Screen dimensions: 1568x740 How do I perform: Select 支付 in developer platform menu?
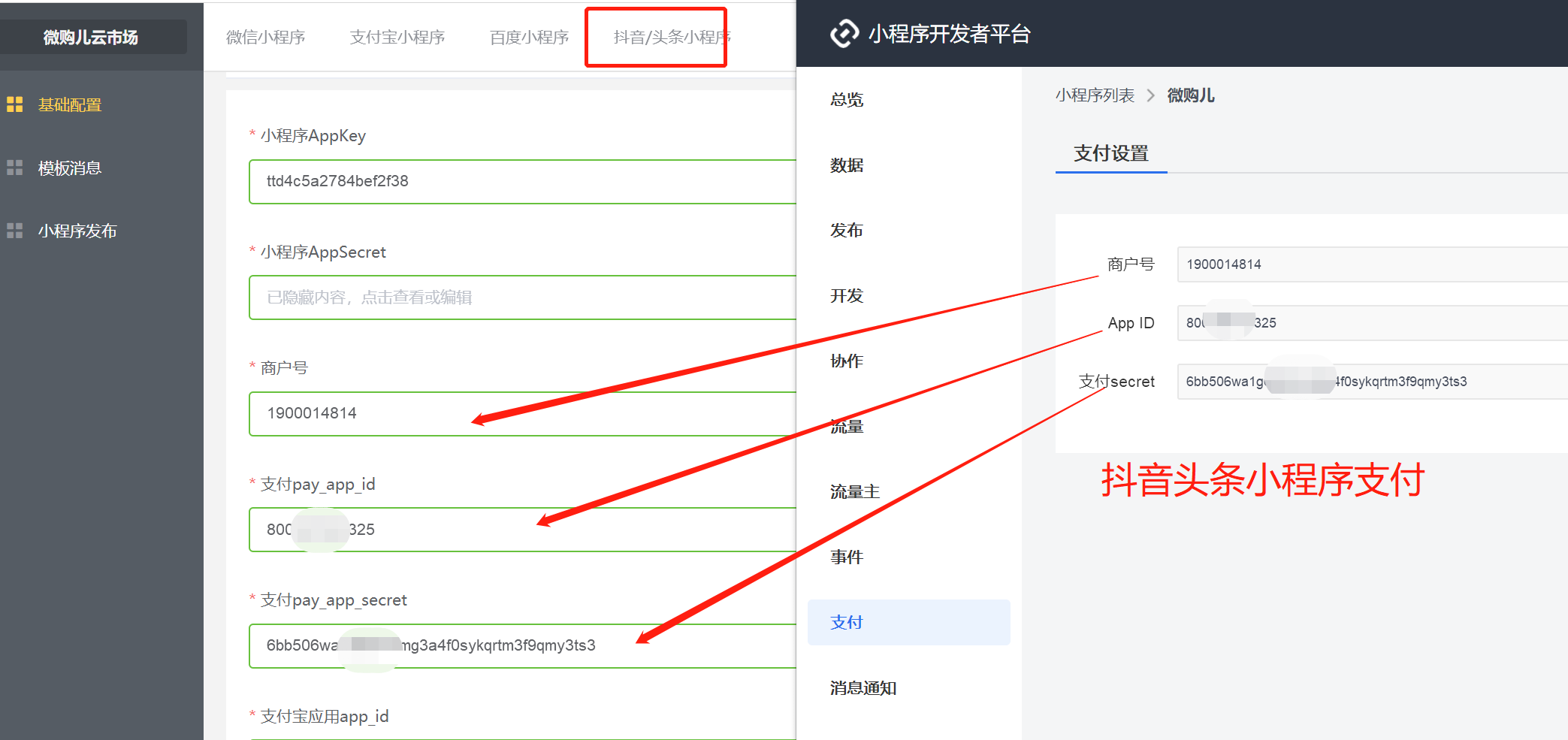[909, 622]
